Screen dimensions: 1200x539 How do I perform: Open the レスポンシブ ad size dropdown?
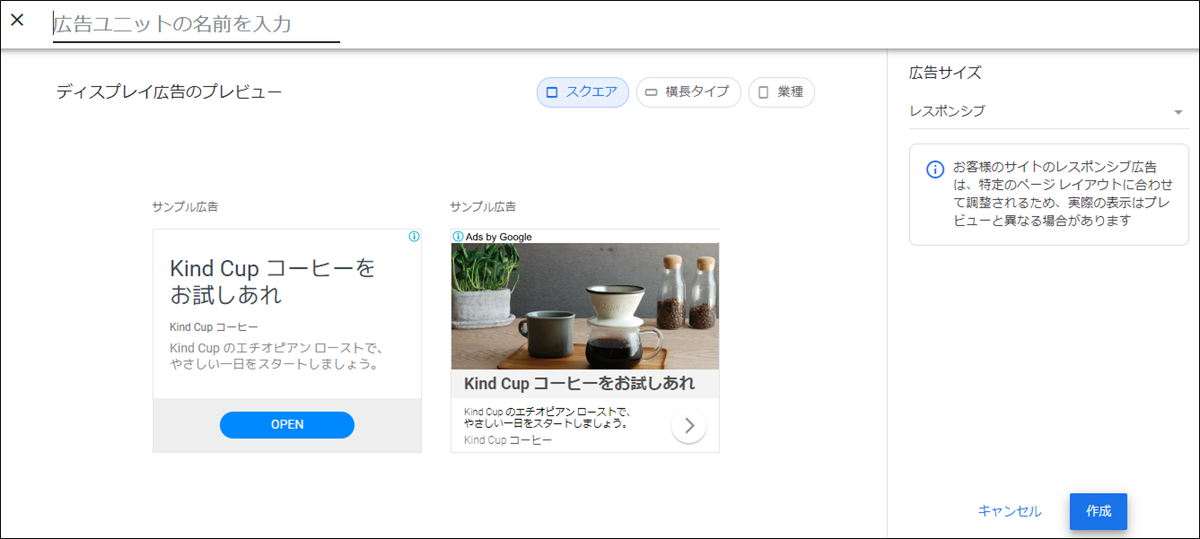pyautogui.click(x=1047, y=111)
